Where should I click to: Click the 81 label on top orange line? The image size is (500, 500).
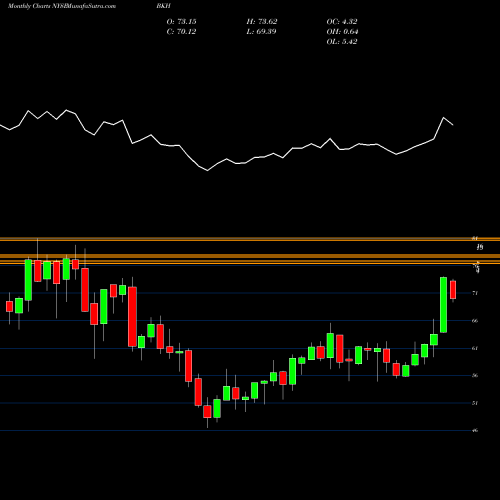click(475, 238)
